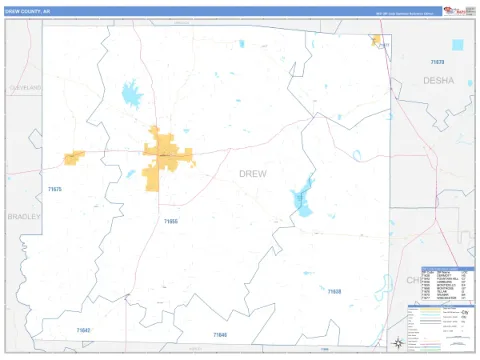Select ZIP code label 71638
This screenshot has height=360, width=480.
point(334,292)
